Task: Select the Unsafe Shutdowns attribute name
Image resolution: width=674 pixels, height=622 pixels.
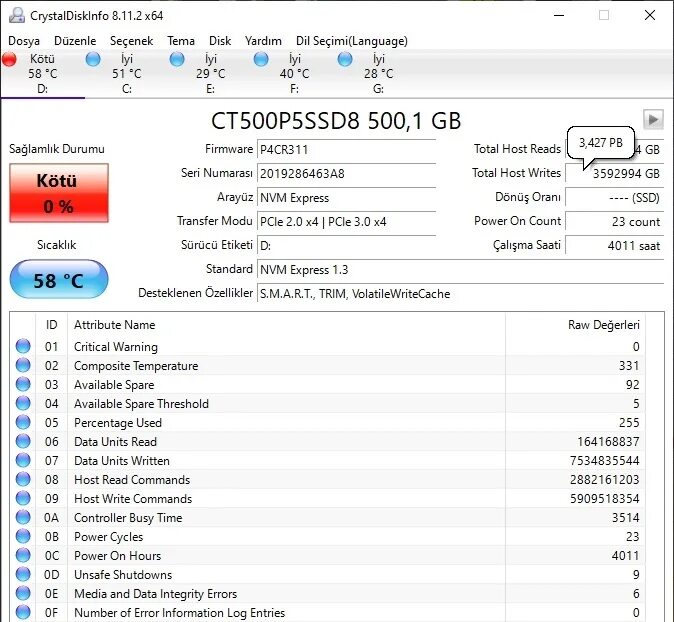Action: tap(123, 575)
